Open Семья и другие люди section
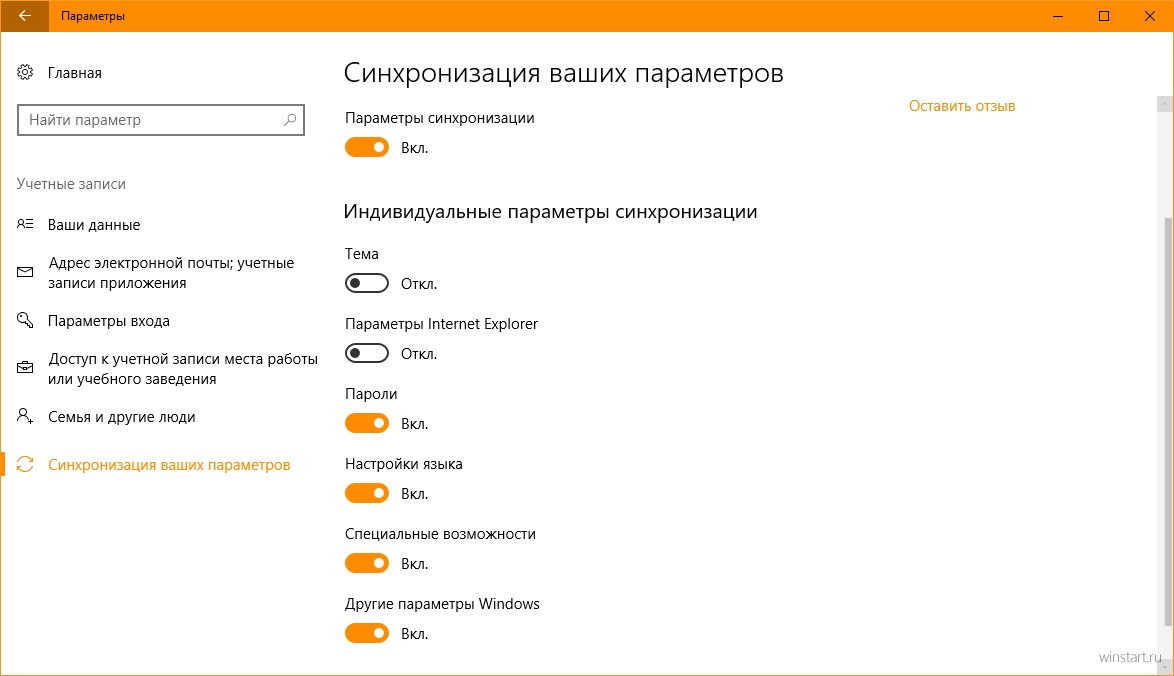Image resolution: width=1174 pixels, height=676 pixels. (x=121, y=417)
